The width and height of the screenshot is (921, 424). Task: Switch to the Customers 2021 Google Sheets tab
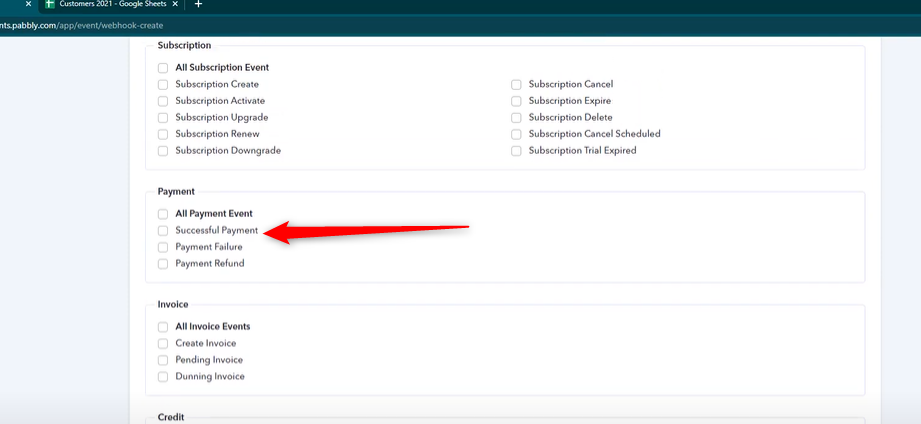[112, 5]
